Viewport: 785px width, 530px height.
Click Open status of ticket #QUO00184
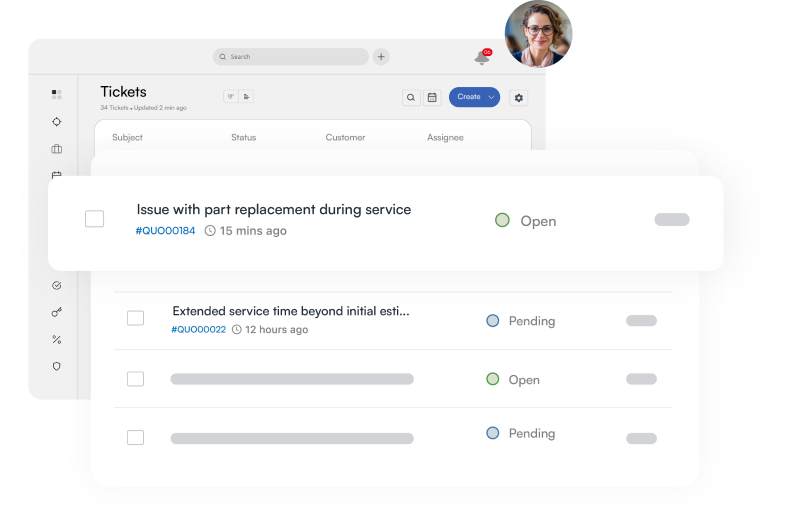526,221
